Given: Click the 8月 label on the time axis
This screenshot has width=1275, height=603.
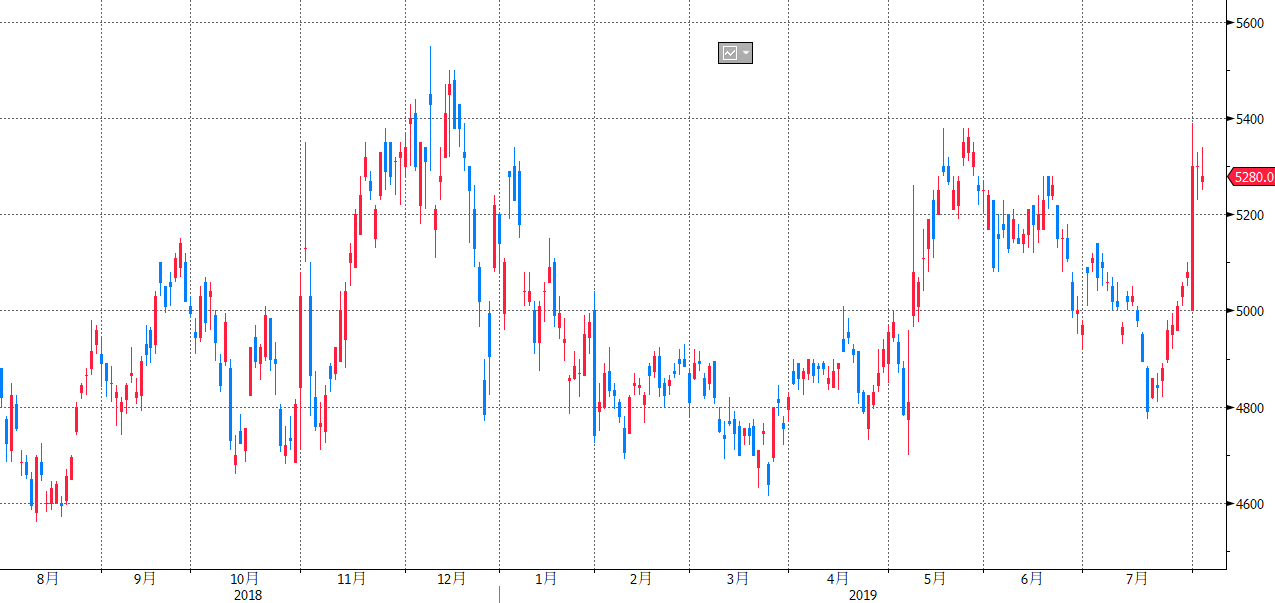Looking at the screenshot, I should point(47,578).
